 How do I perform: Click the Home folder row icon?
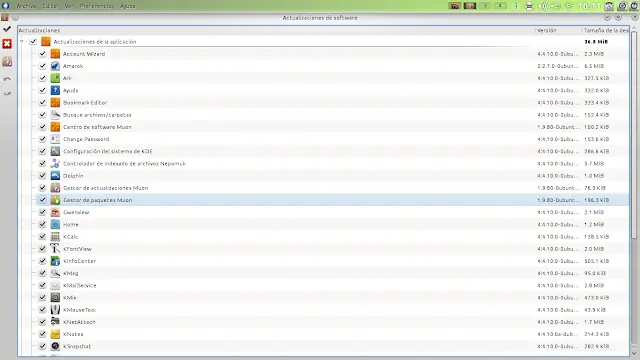[55, 224]
